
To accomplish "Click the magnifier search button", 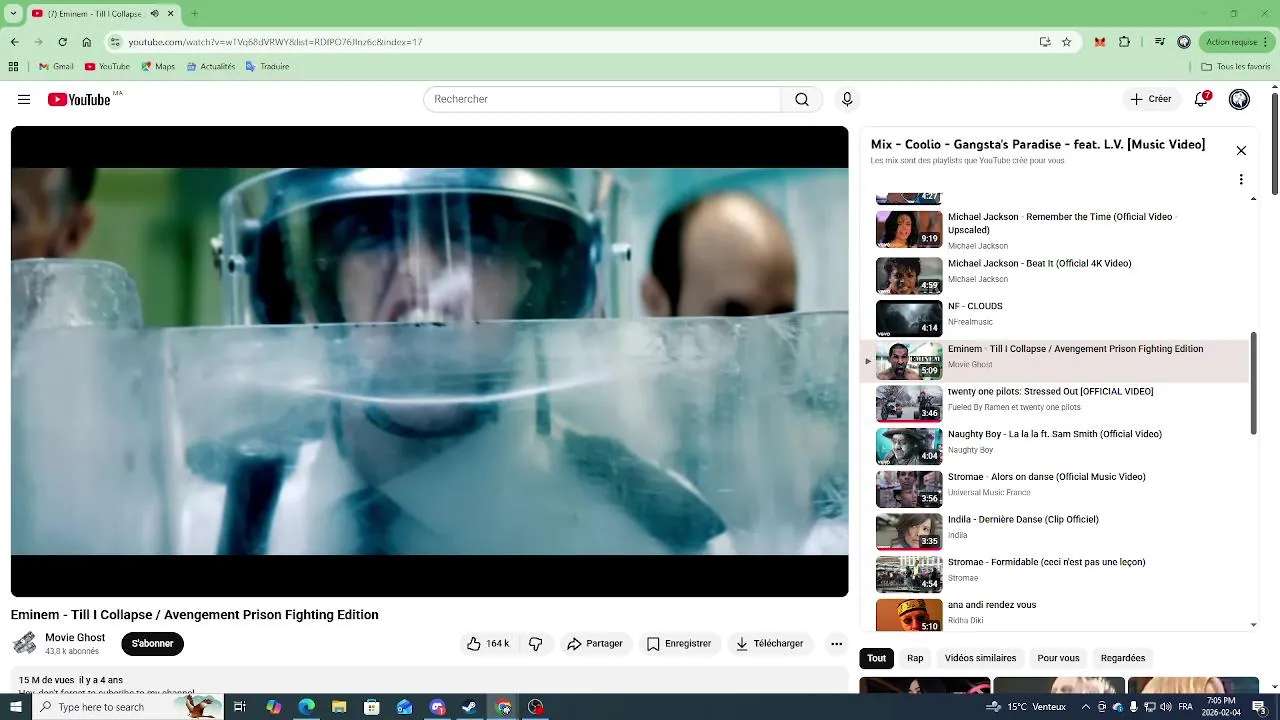I will point(802,99).
